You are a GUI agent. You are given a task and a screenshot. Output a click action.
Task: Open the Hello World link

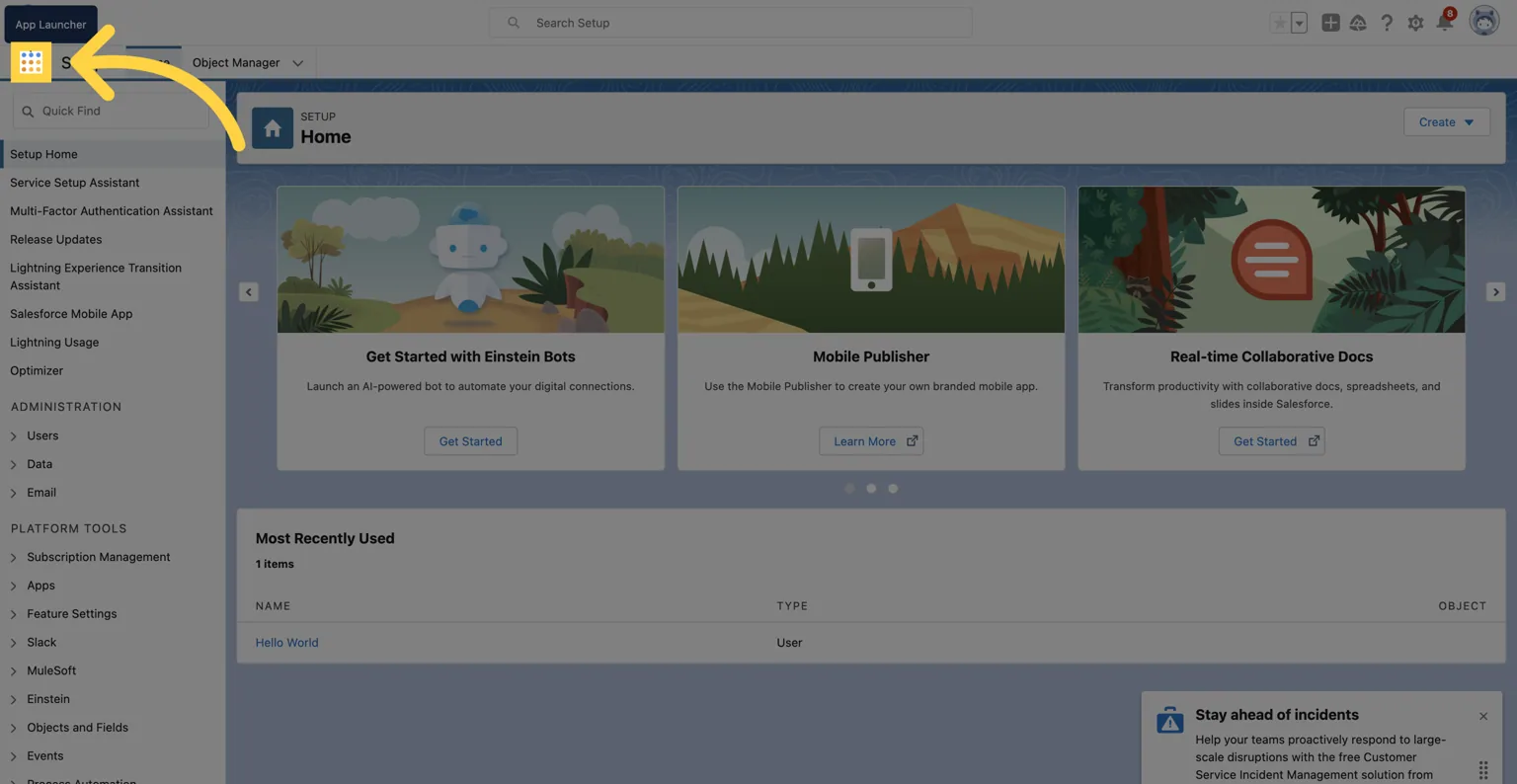pyautogui.click(x=286, y=643)
